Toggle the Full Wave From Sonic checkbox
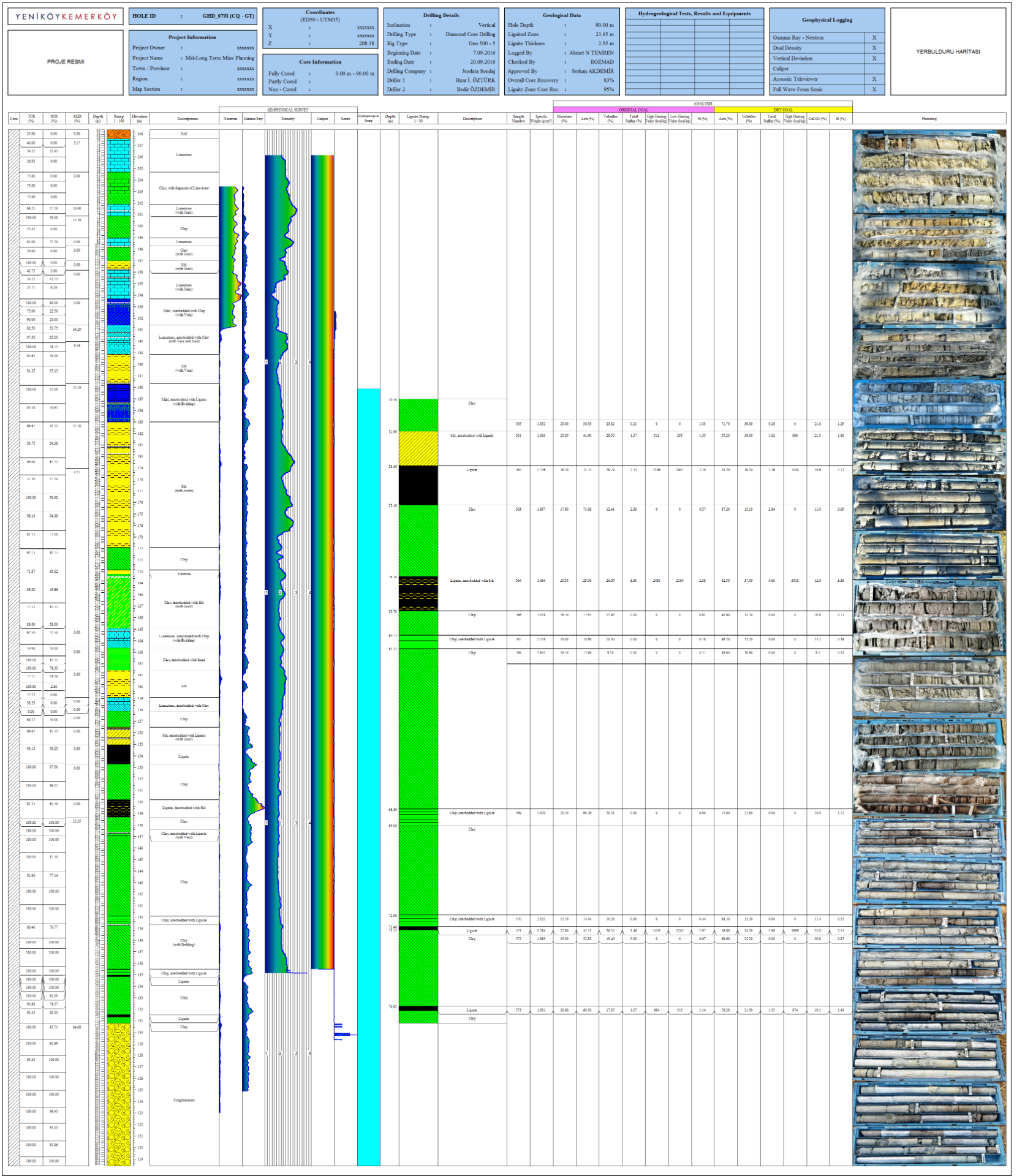The height and width of the screenshot is (1176, 1025). (874, 89)
